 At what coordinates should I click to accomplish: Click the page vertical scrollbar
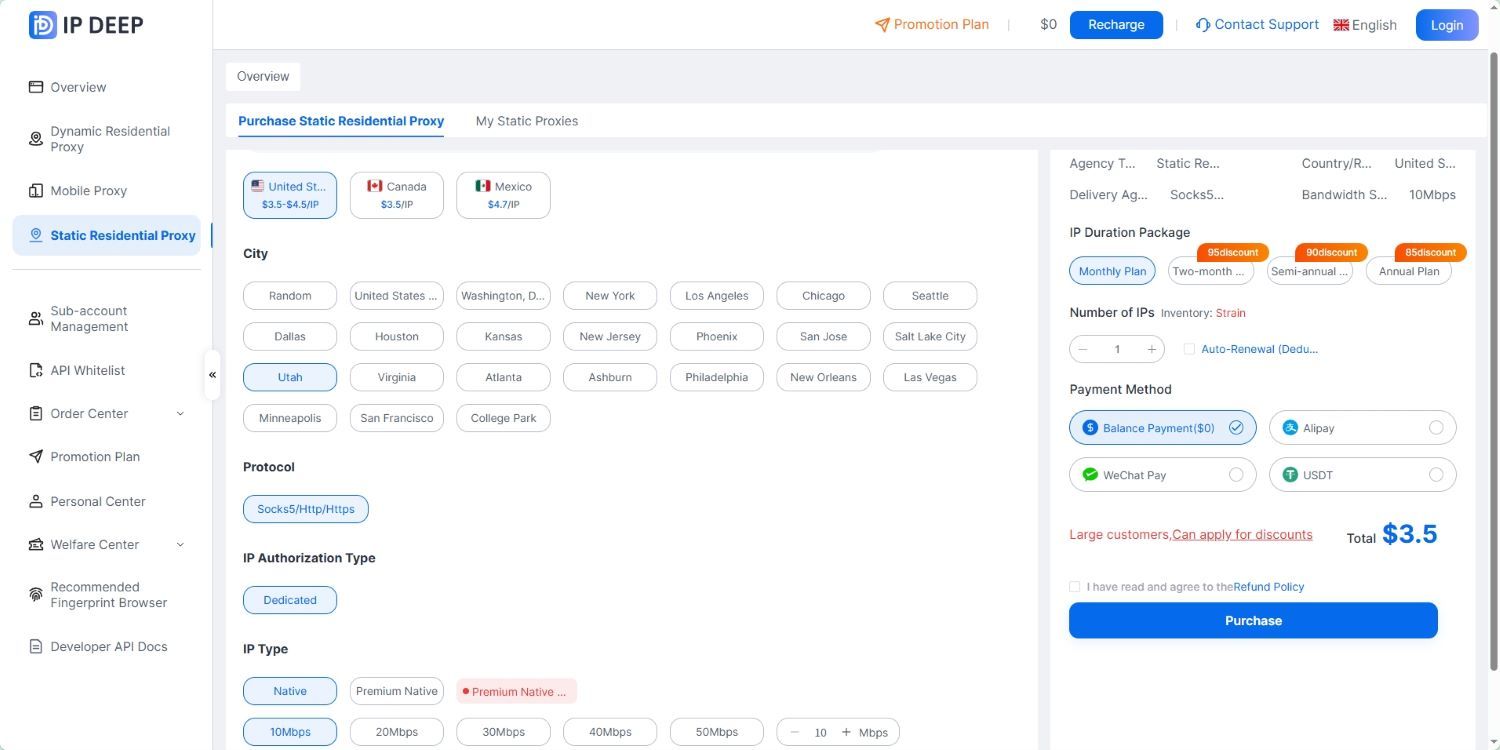pyautogui.click(x=1494, y=360)
